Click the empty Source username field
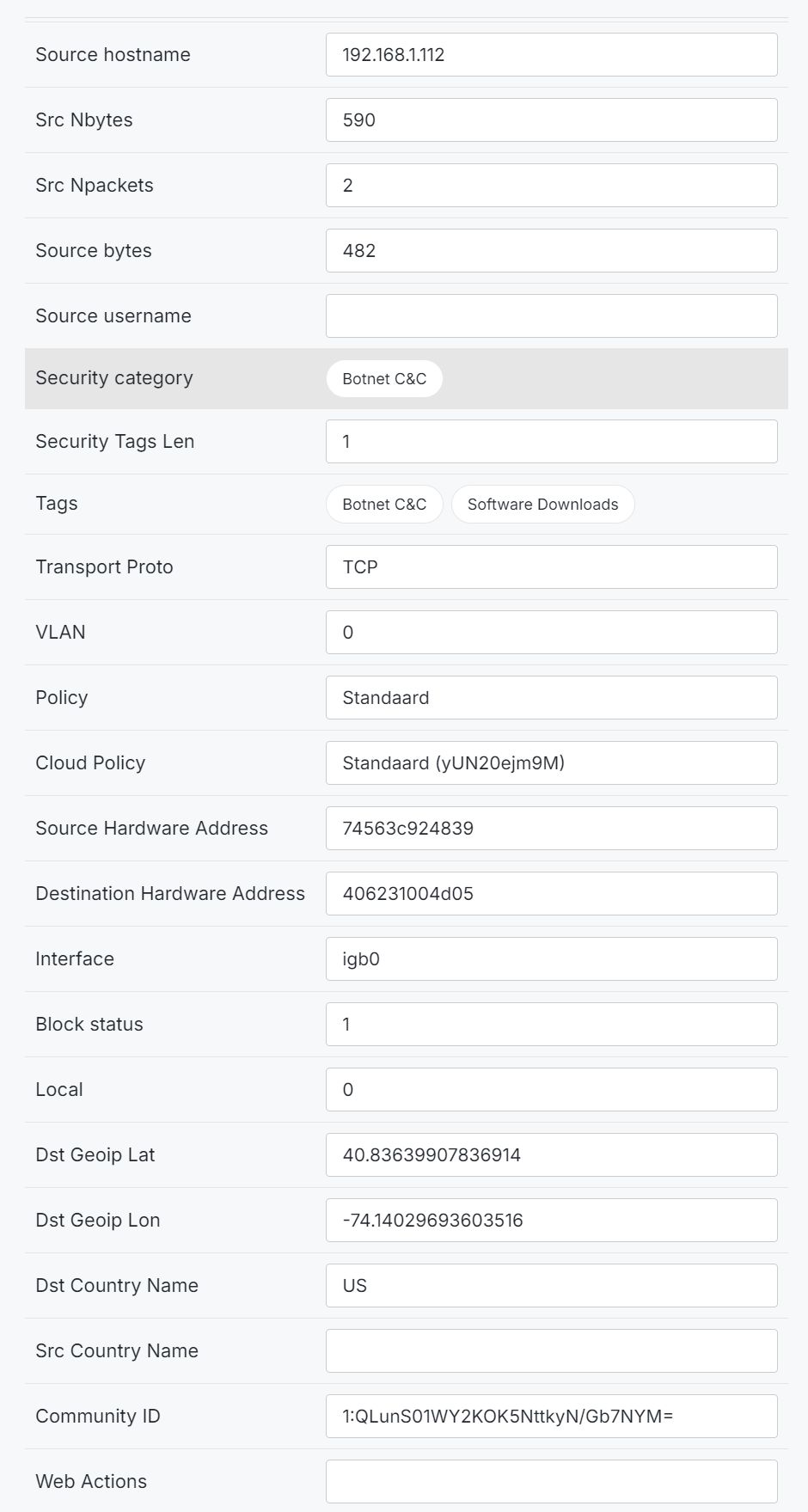This screenshot has height=1512, width=808. [x=552, y=316]
